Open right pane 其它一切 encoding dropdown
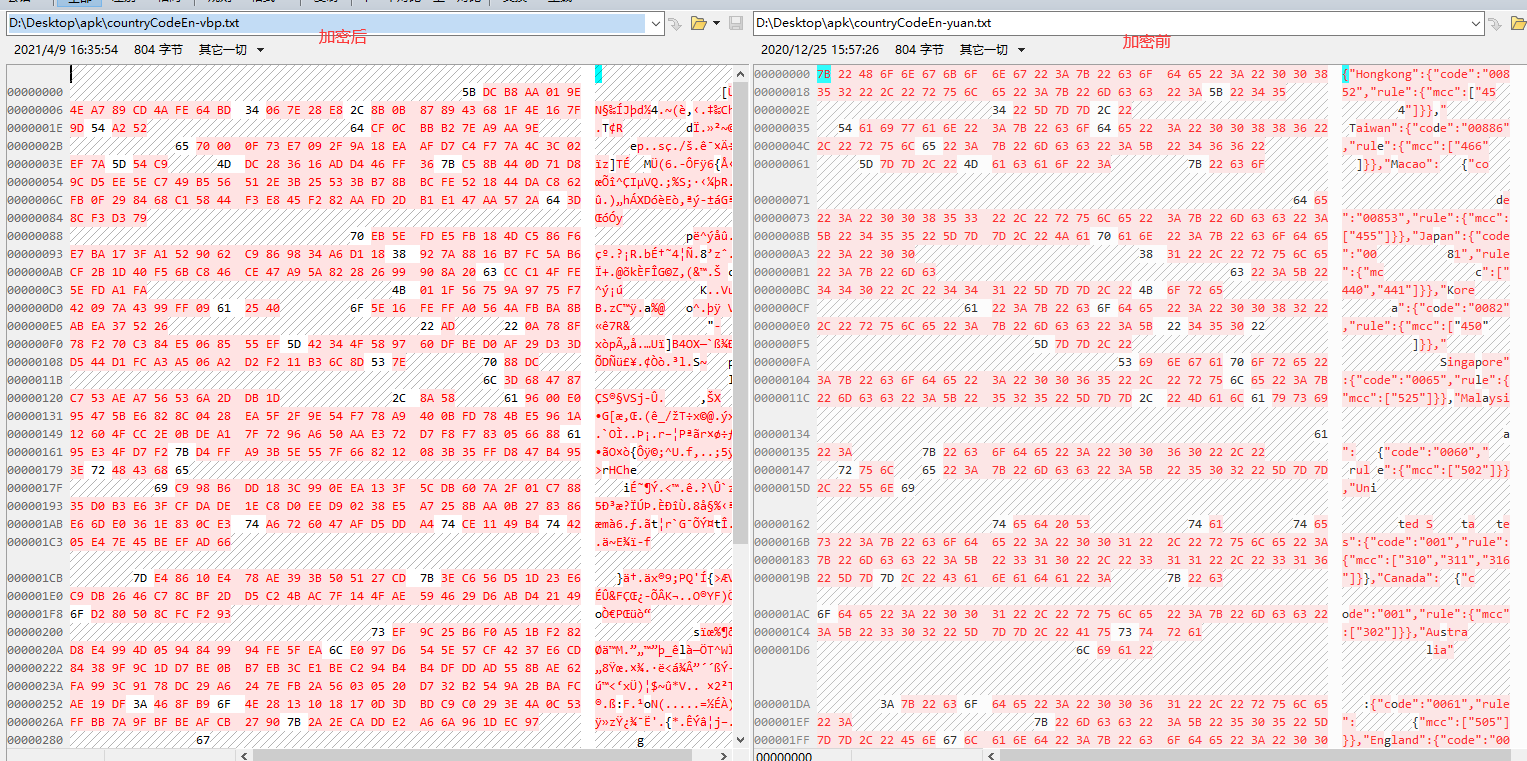The height and width of the screenshot is (761, 1527). (992, 49)
